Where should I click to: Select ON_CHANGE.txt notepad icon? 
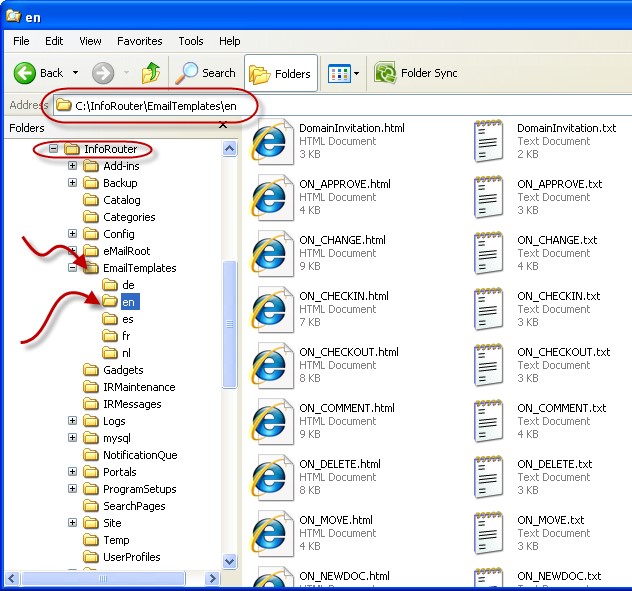click(x=489, y=253)
